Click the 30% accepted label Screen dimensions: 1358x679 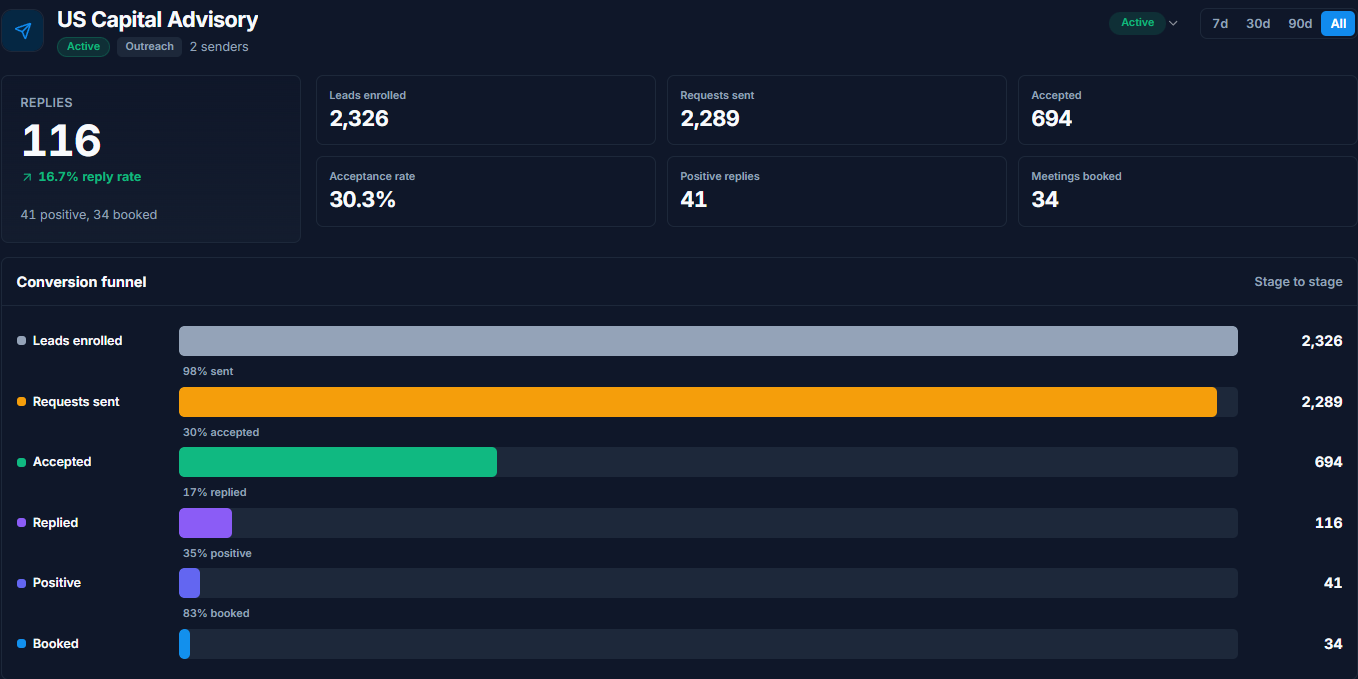tap(221, 432)
